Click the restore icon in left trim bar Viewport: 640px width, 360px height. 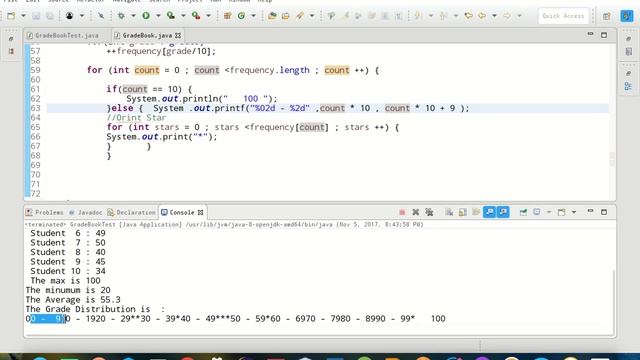tap(11, 39)
